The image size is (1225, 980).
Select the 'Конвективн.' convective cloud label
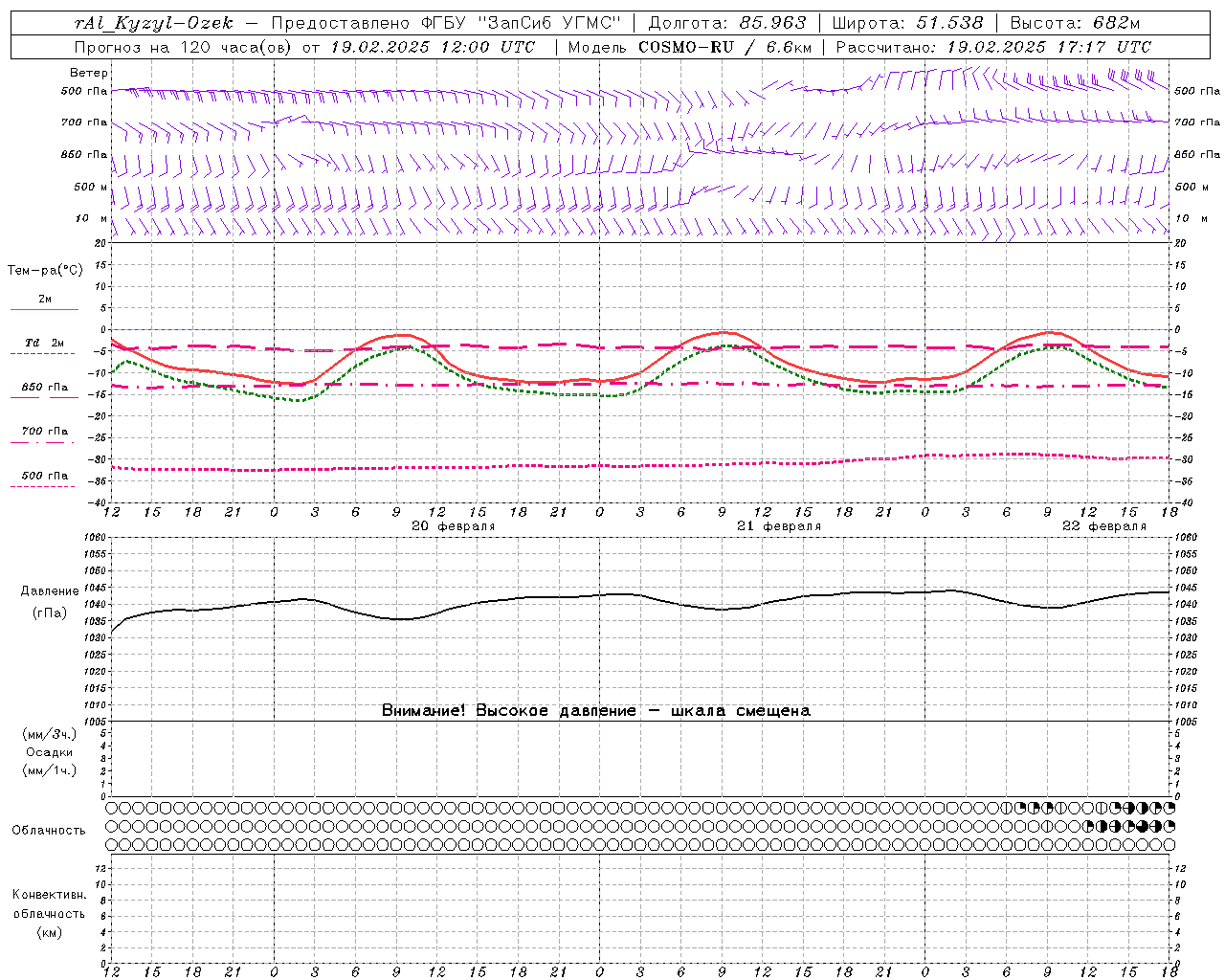pos(49,895)
